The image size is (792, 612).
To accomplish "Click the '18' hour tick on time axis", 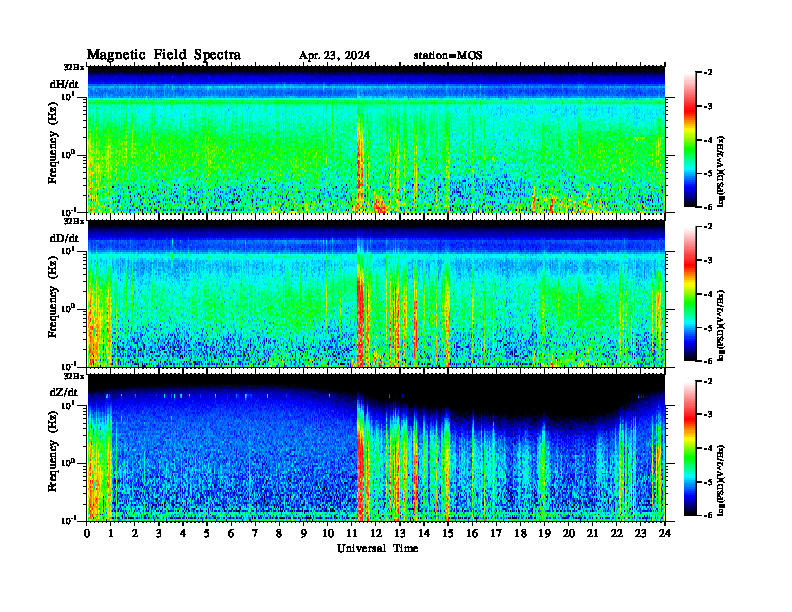I will [x=520, y=533].
